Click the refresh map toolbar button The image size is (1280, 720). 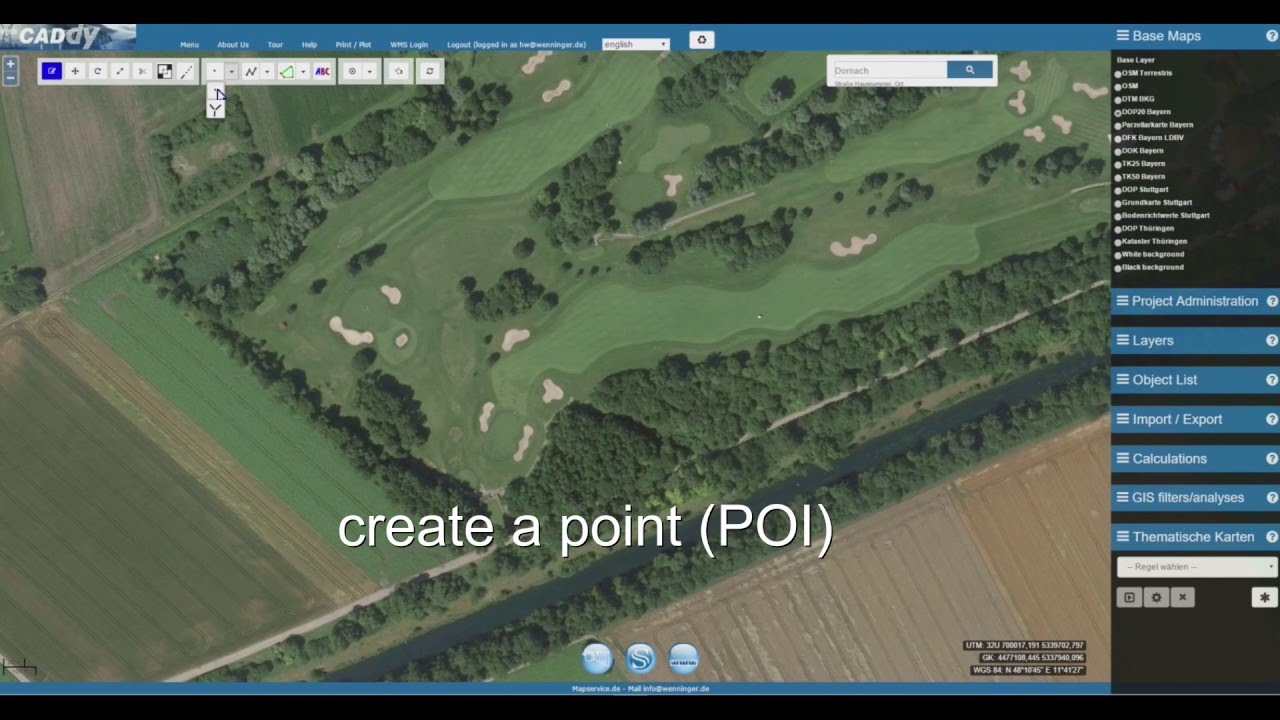coord(430,71)
